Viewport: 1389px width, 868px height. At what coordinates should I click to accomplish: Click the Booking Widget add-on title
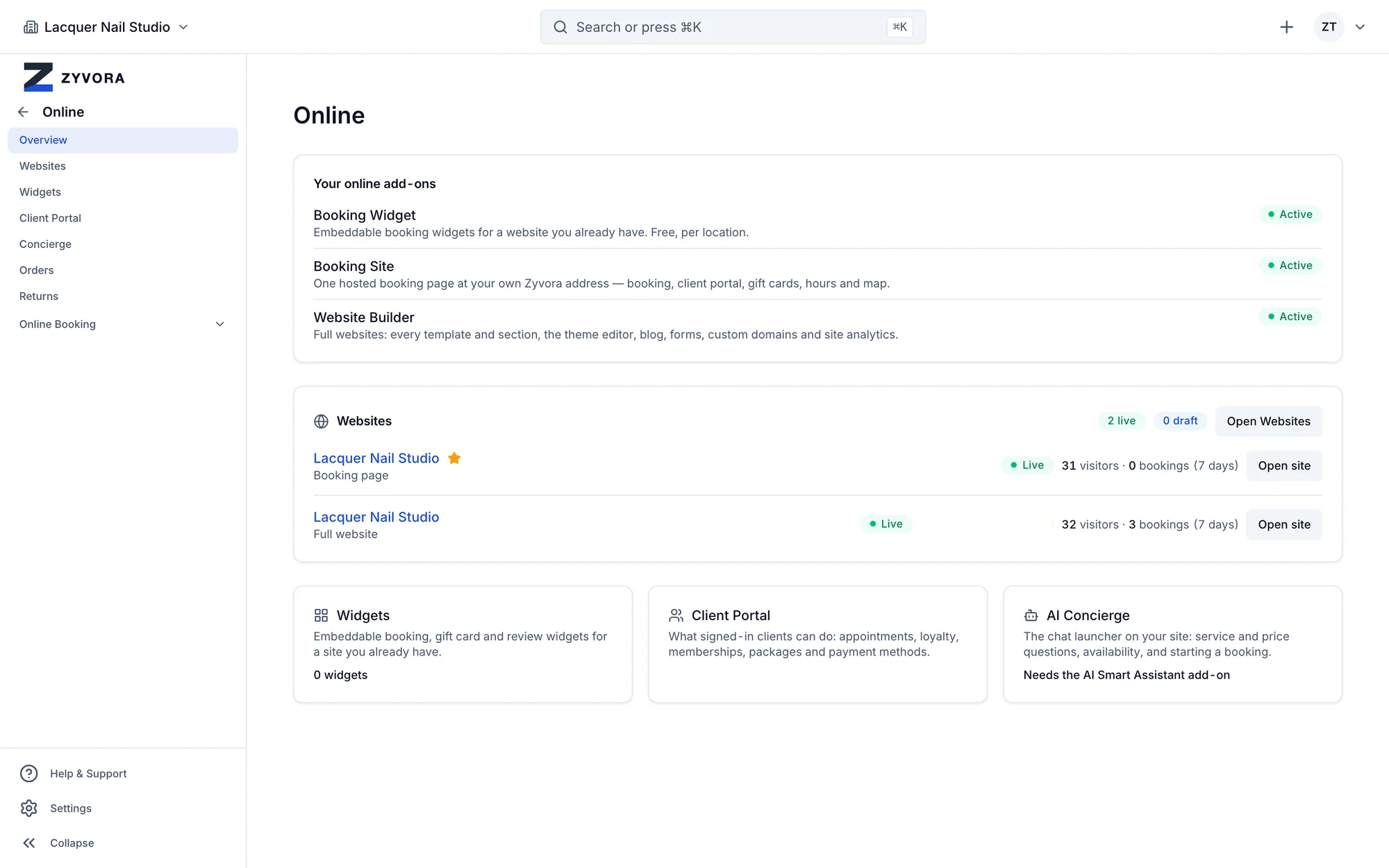[365, 215]
